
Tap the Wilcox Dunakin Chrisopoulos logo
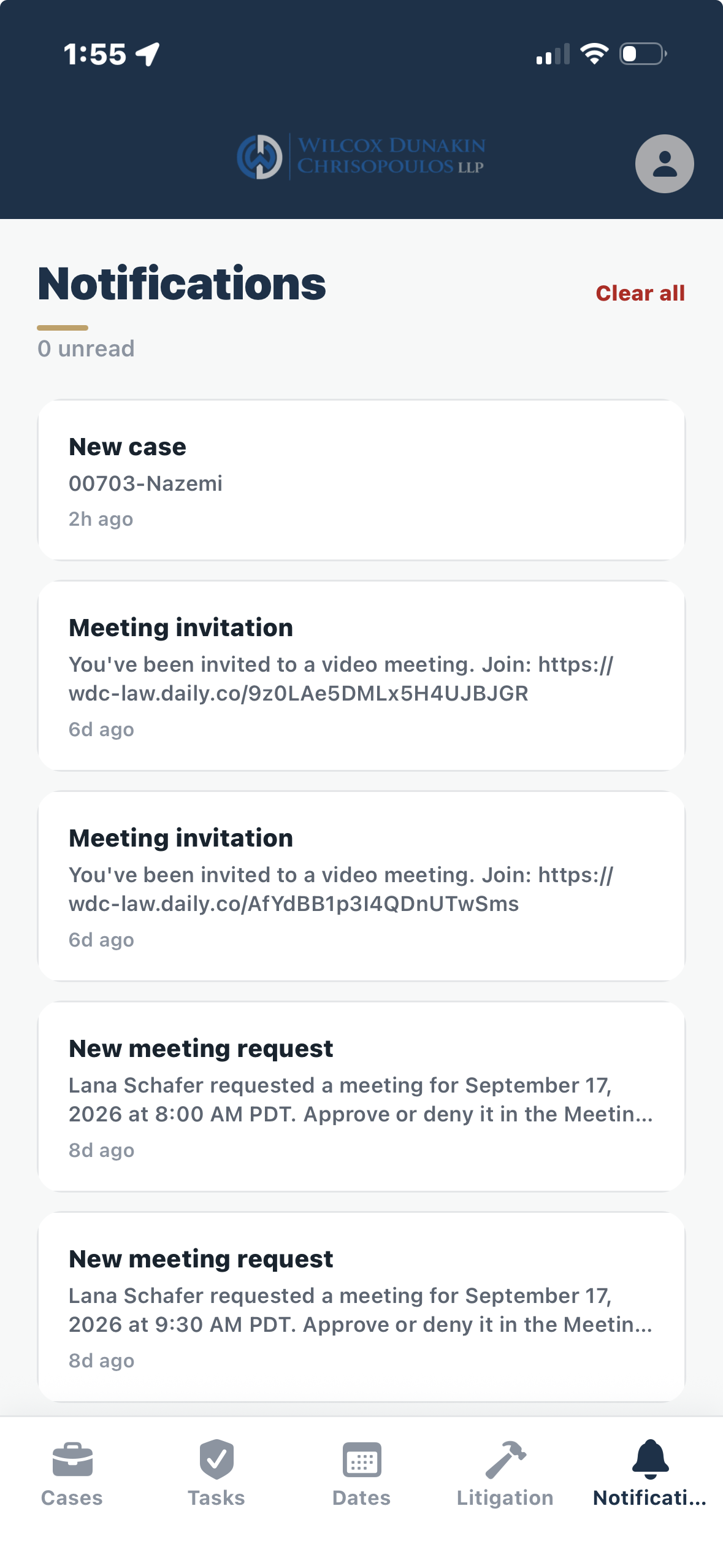(361, 156)
